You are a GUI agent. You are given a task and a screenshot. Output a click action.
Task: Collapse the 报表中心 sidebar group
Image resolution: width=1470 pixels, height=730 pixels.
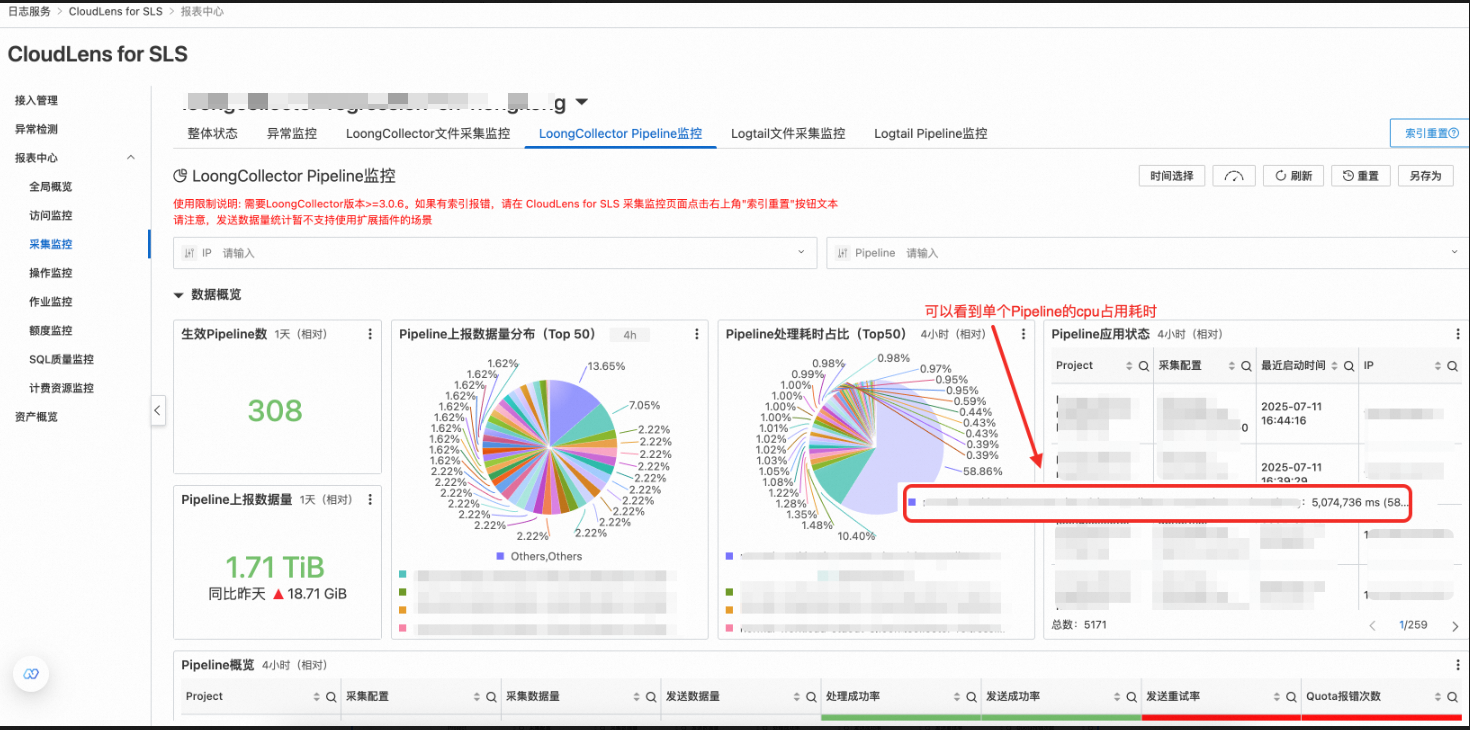tap(130, 158)
